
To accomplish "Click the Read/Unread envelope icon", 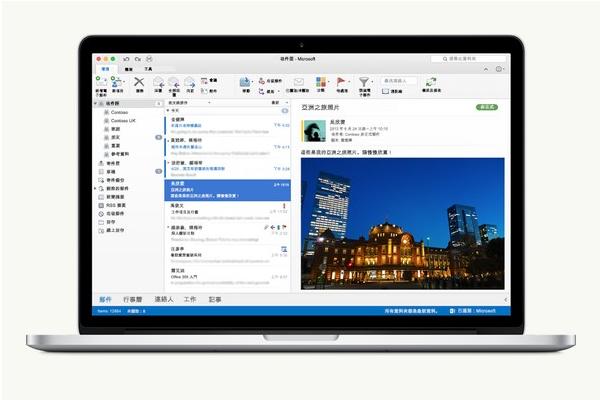I will [x=298, y=82].
